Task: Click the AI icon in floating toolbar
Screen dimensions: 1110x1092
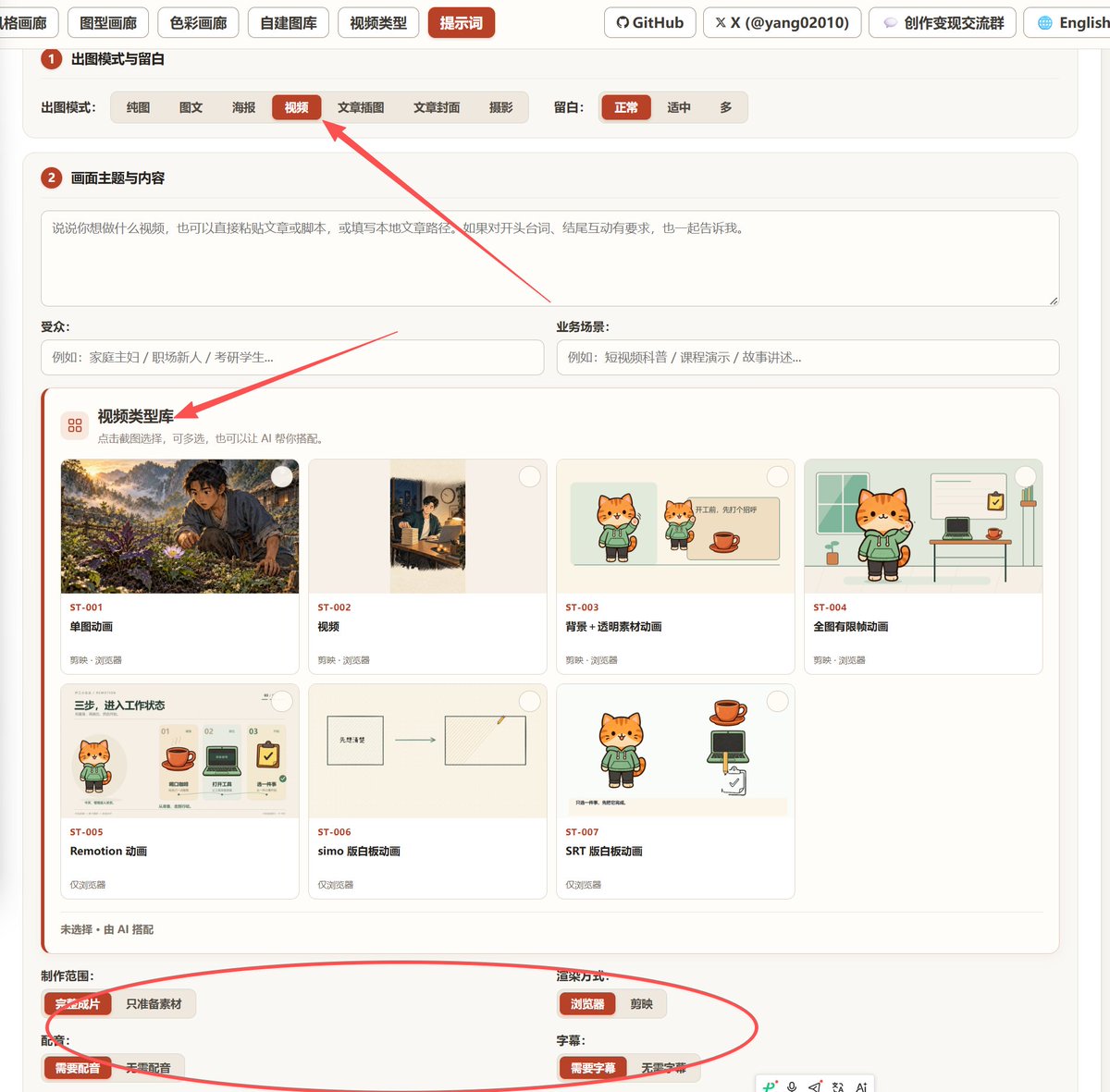Action: [861, 1086]
